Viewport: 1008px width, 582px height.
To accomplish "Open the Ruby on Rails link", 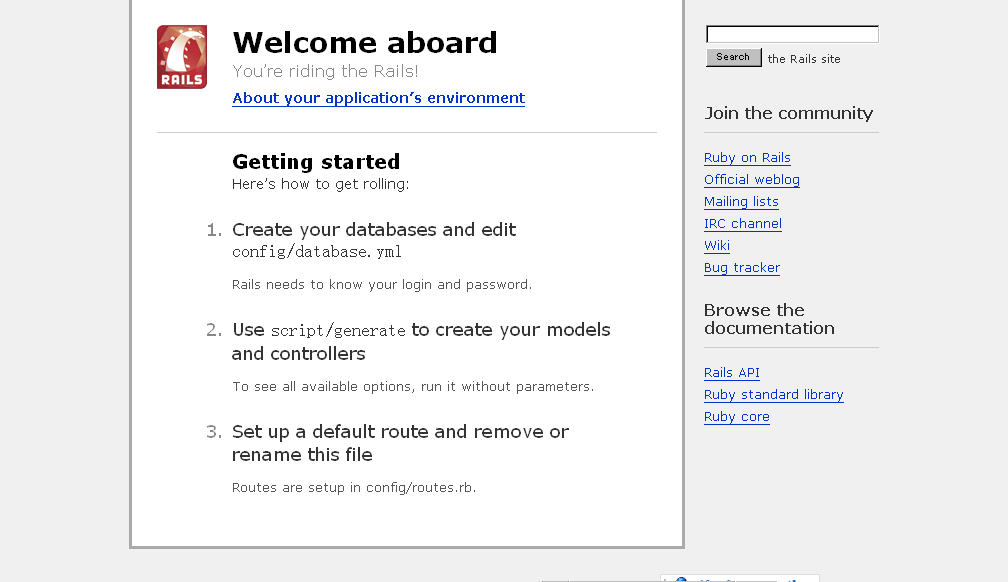I will pyautogui.click(x=747, y=158).
